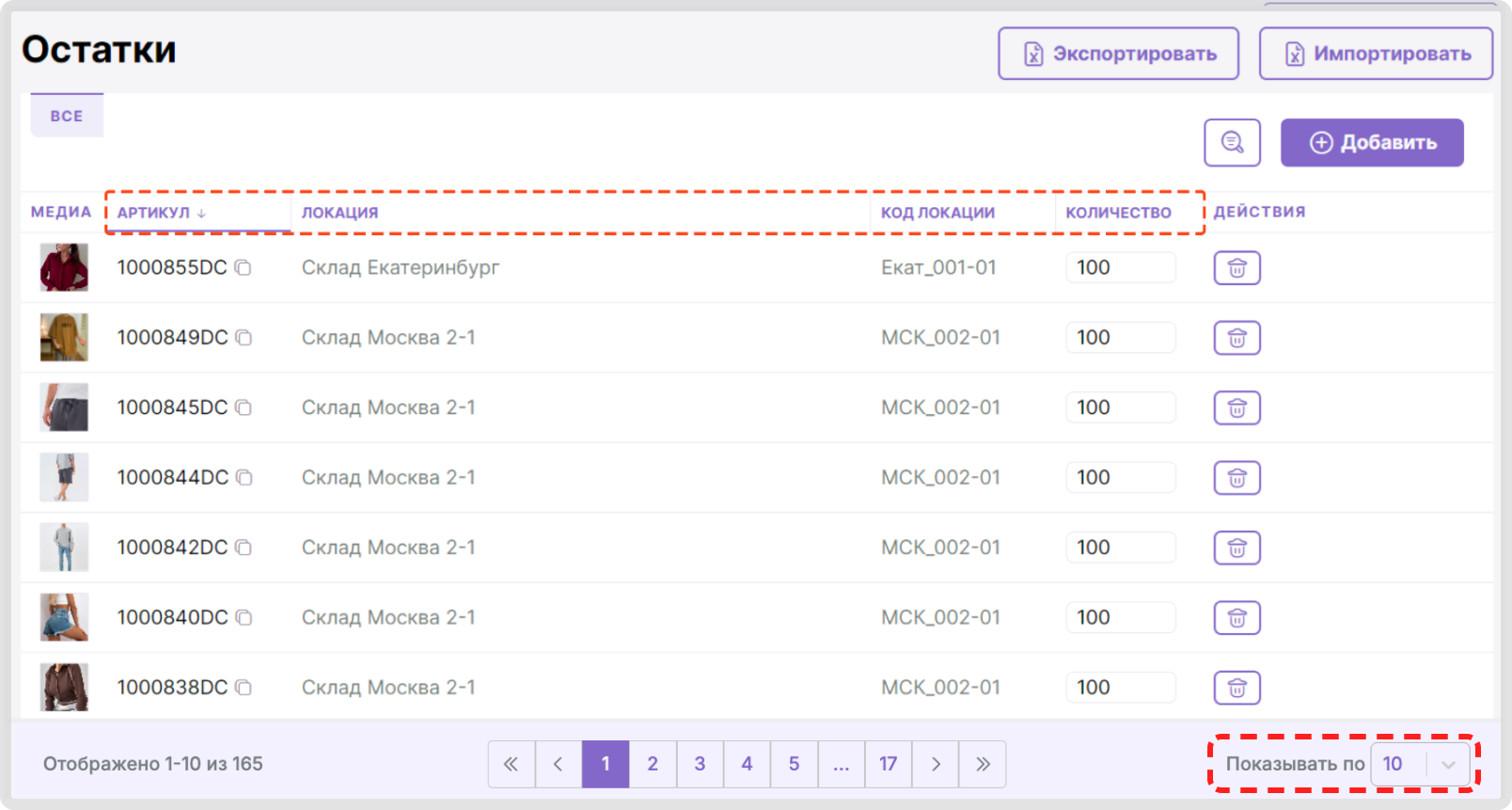
Task: Edit quantity field for 1000845DC
Action: [x=1121, y=407]
